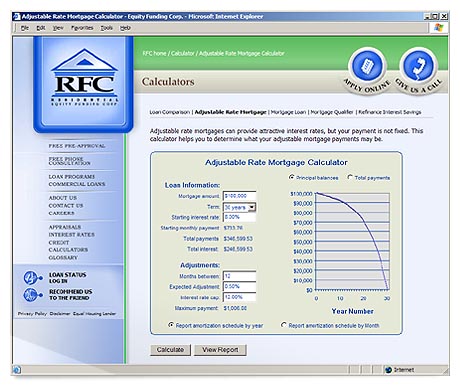The width and height of the screenshot is (460, 385).
Task: Click the Windows flag logo in the toolbar
Action: point(438,28)
